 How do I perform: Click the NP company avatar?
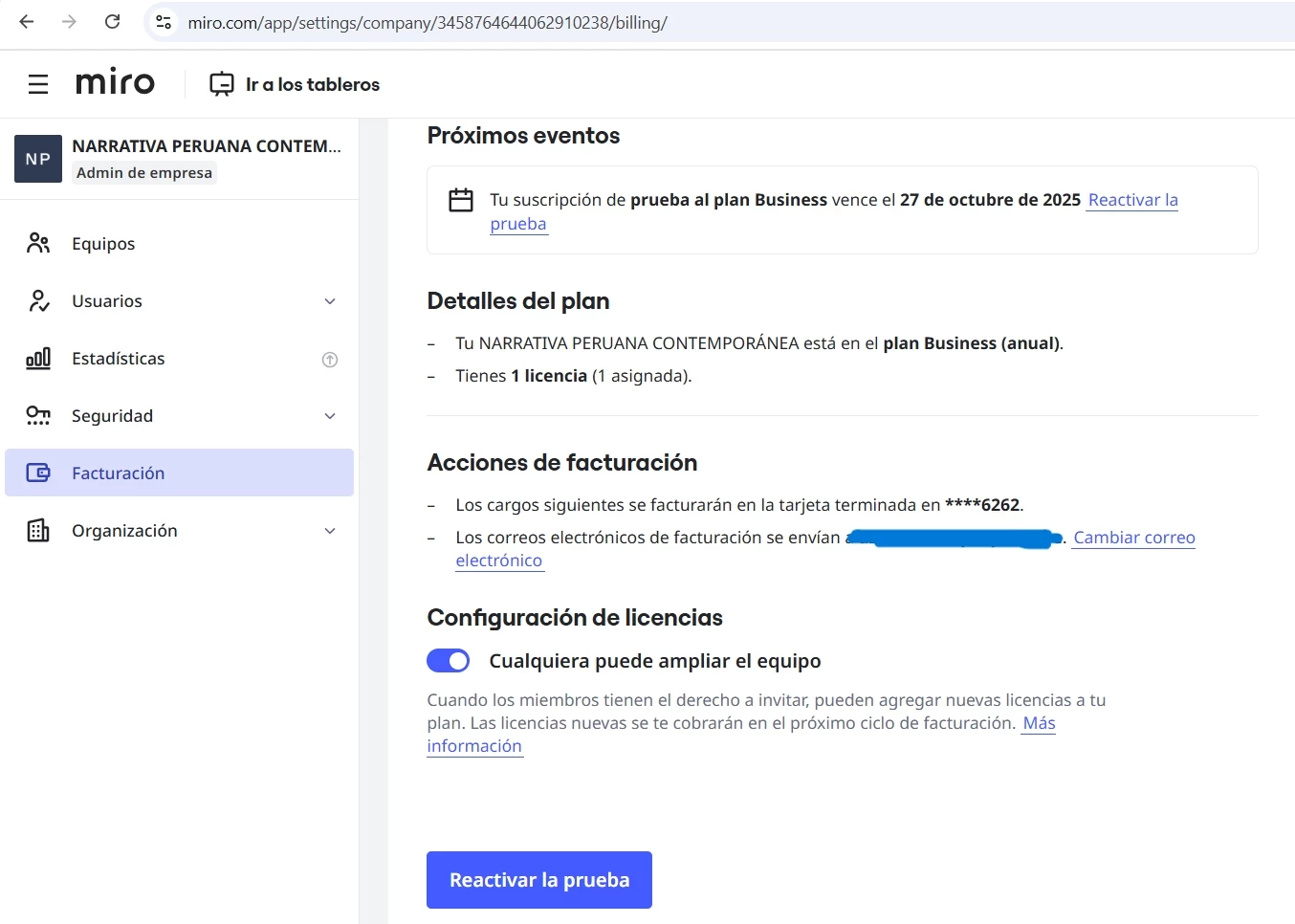[38, 159]
